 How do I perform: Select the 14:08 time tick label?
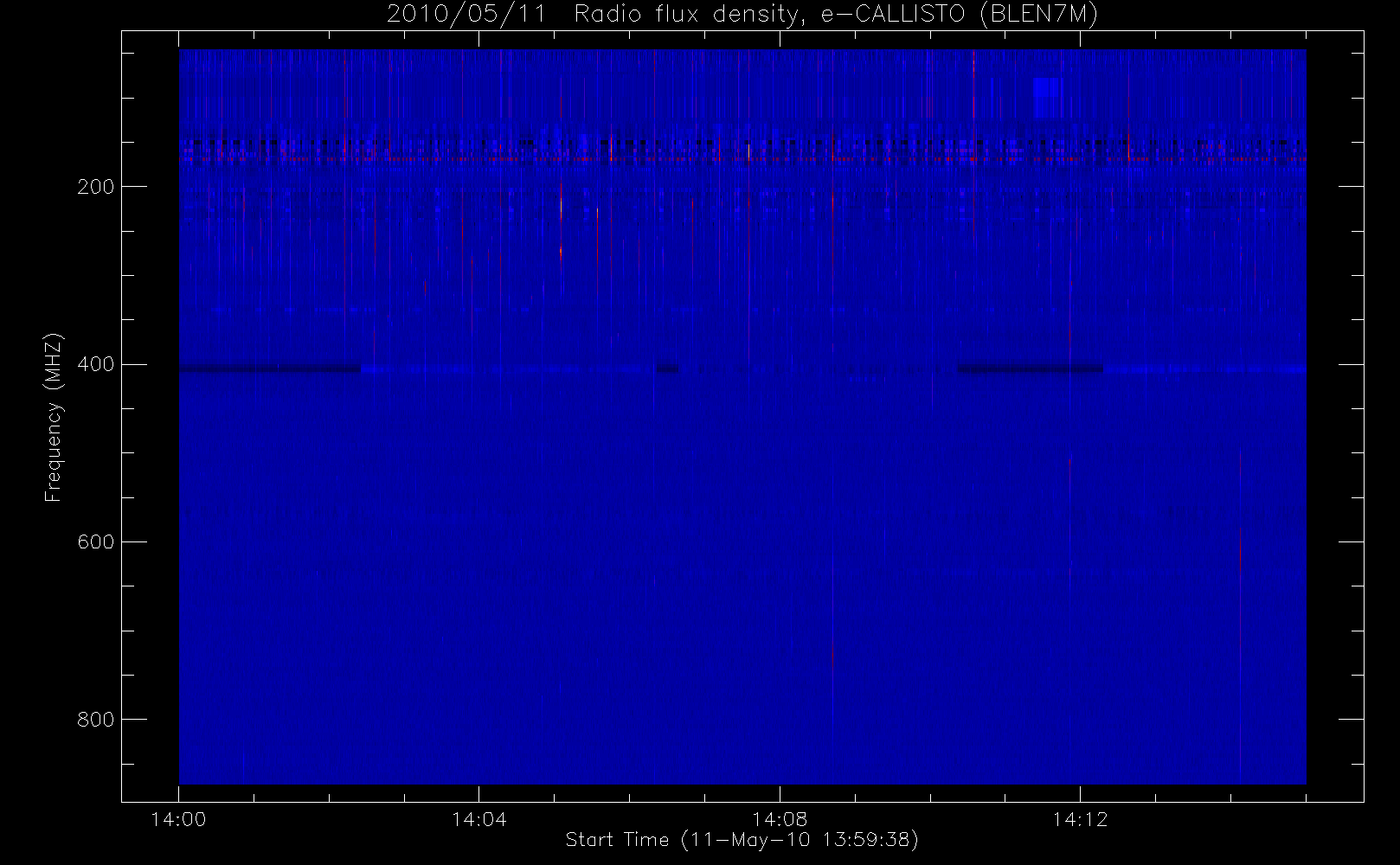pyautogui.click(x=780, y=819)
